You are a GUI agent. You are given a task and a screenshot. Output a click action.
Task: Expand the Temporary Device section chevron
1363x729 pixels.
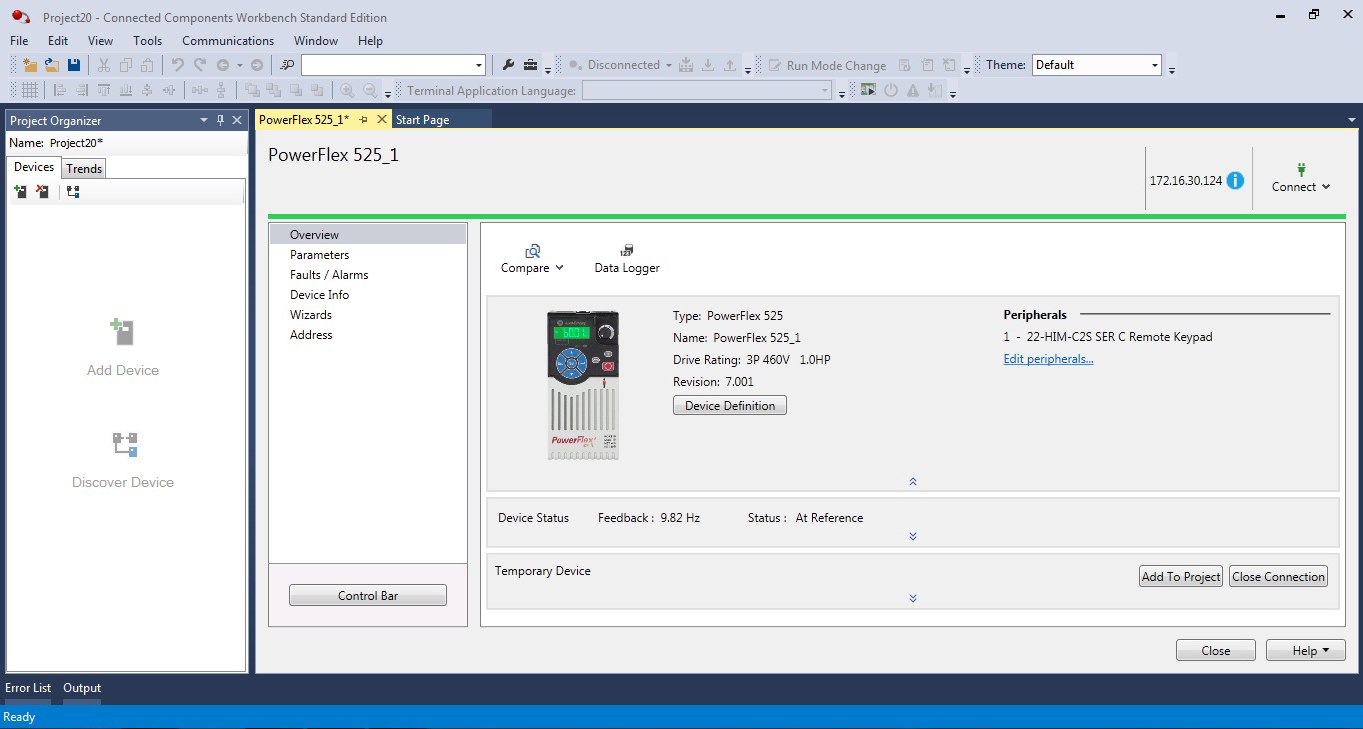pos(913,598)
